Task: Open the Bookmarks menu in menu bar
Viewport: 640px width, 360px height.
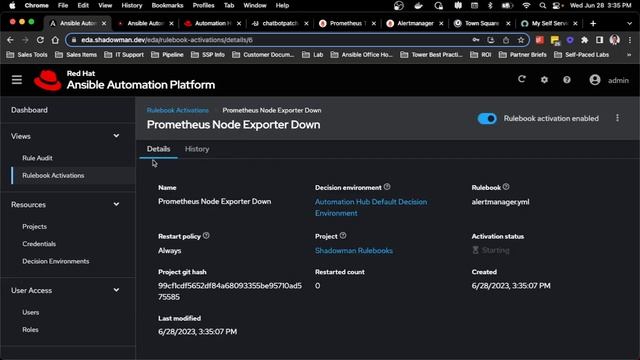Action: [167, 5]
